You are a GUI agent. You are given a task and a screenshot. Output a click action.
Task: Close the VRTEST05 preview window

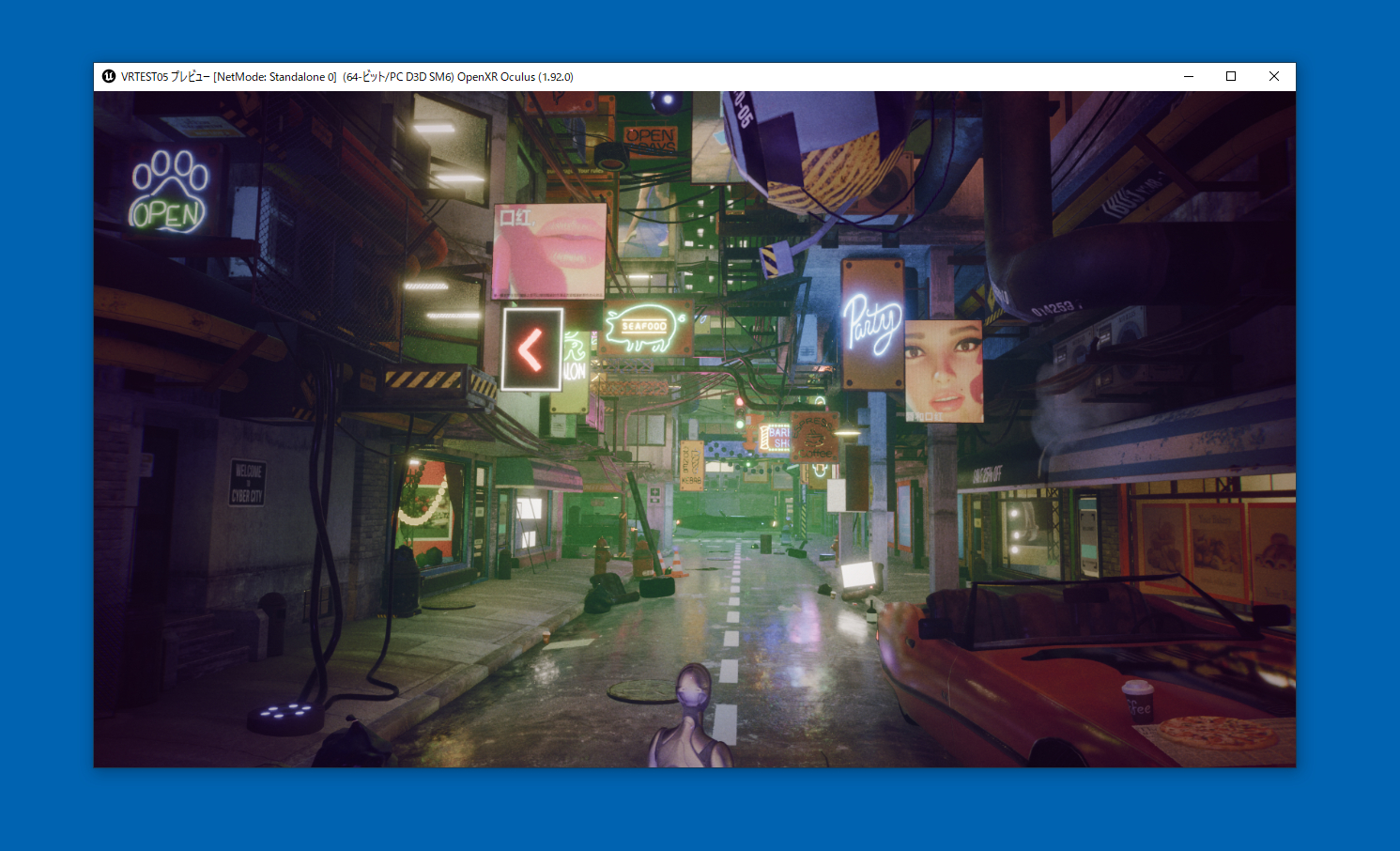coord(1274,77)
